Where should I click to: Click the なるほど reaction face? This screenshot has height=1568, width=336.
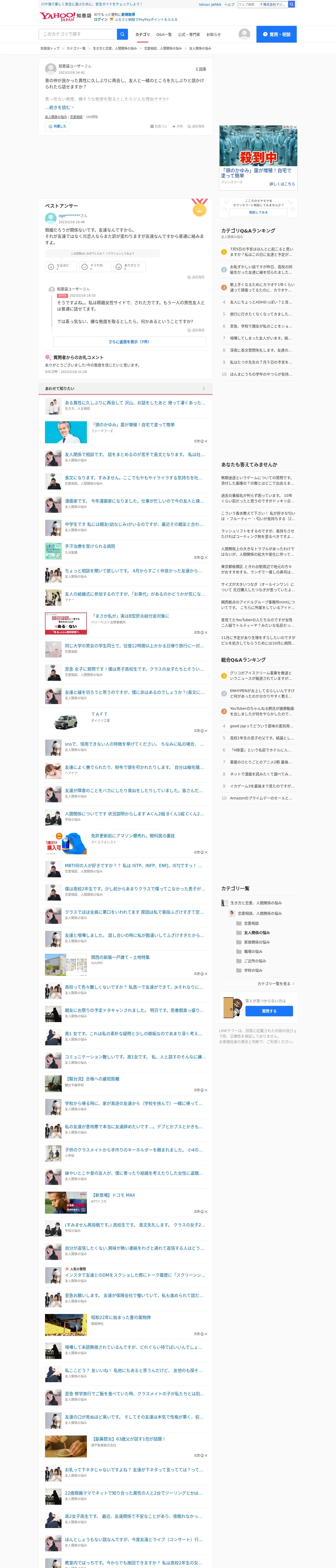(x=51, y=267)
